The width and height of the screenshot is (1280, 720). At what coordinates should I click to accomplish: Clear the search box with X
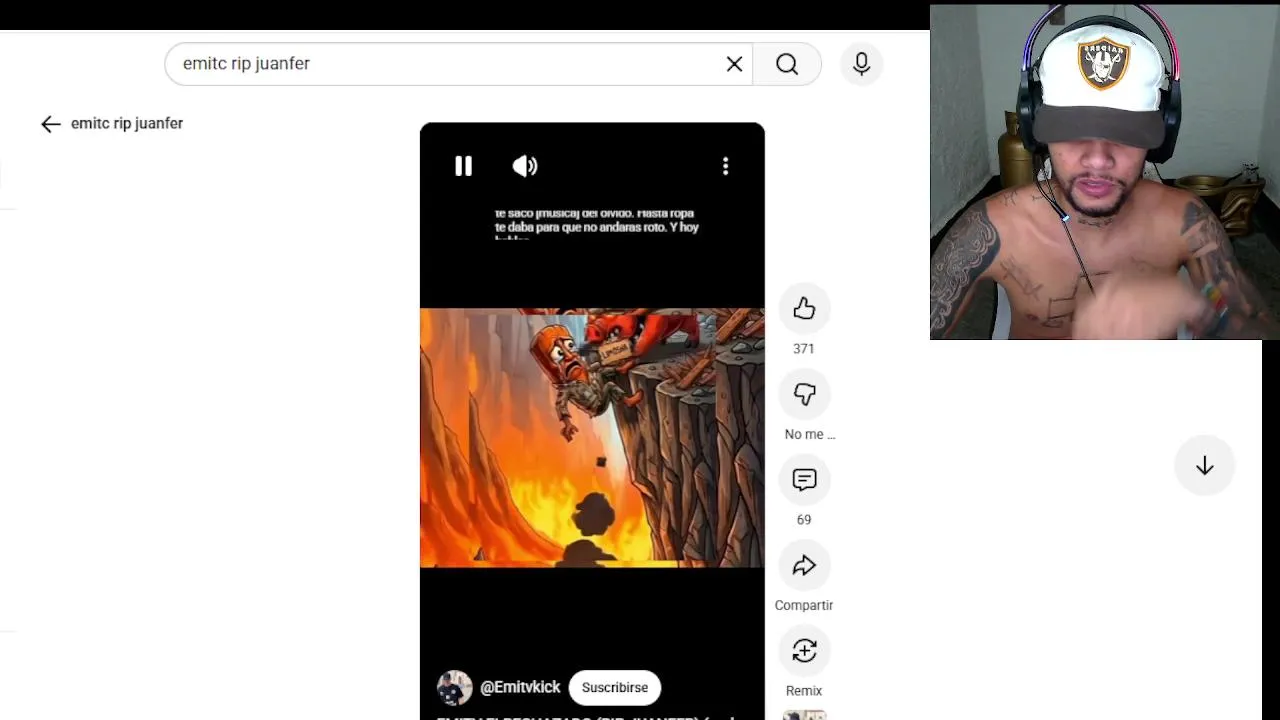click(734, 64)
